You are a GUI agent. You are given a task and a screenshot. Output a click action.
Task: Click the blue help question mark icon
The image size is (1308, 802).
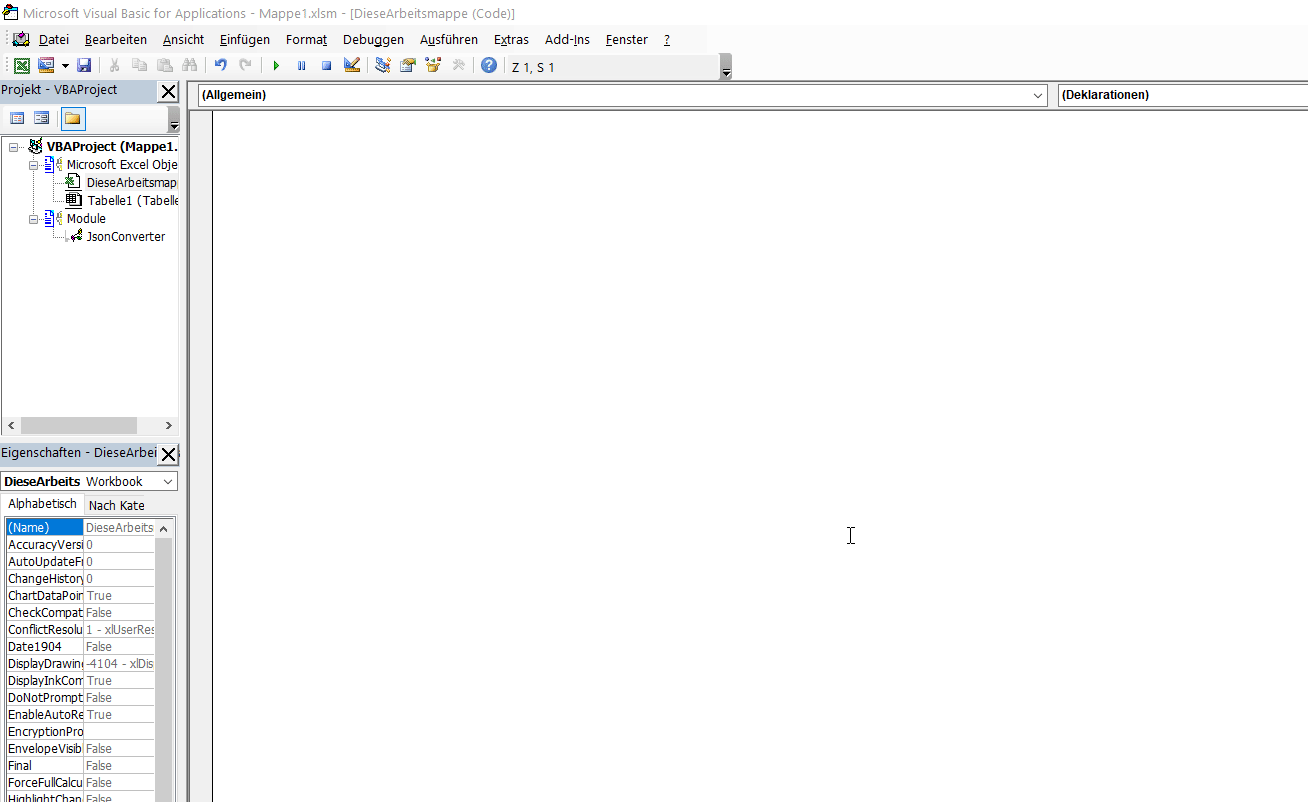point(488,66)
